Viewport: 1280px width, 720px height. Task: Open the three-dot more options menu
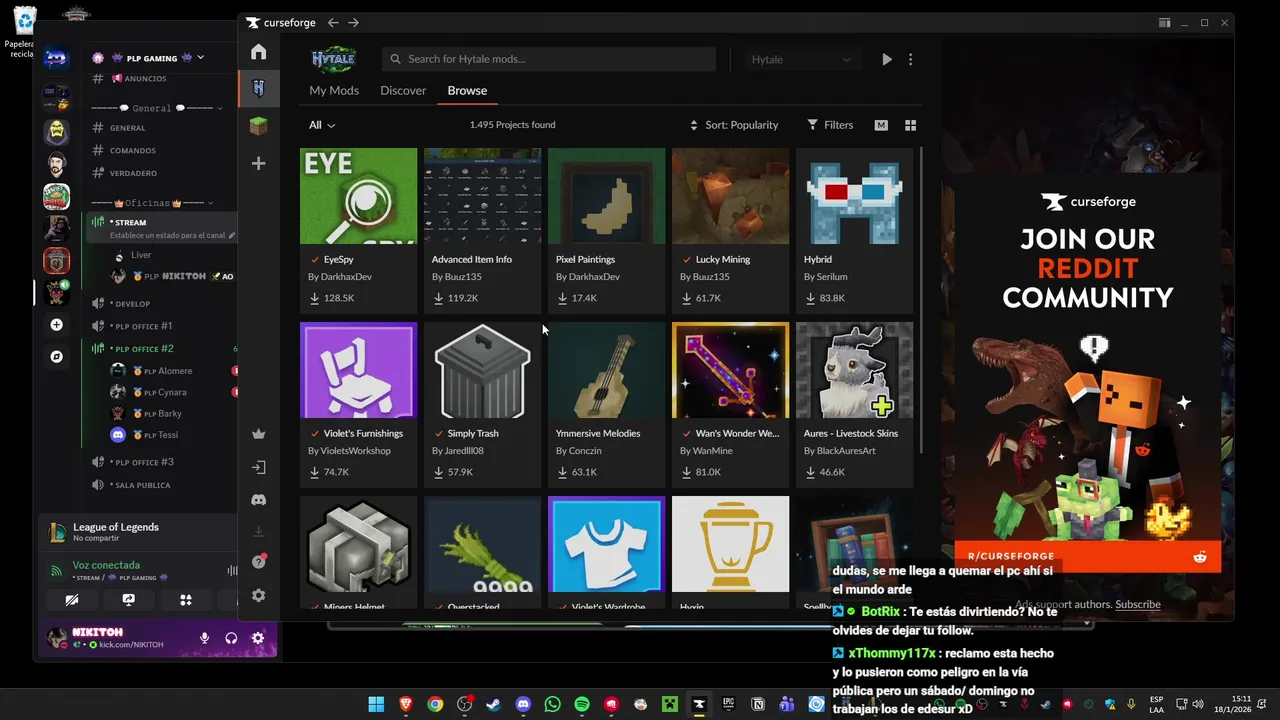tap(910, 59)
